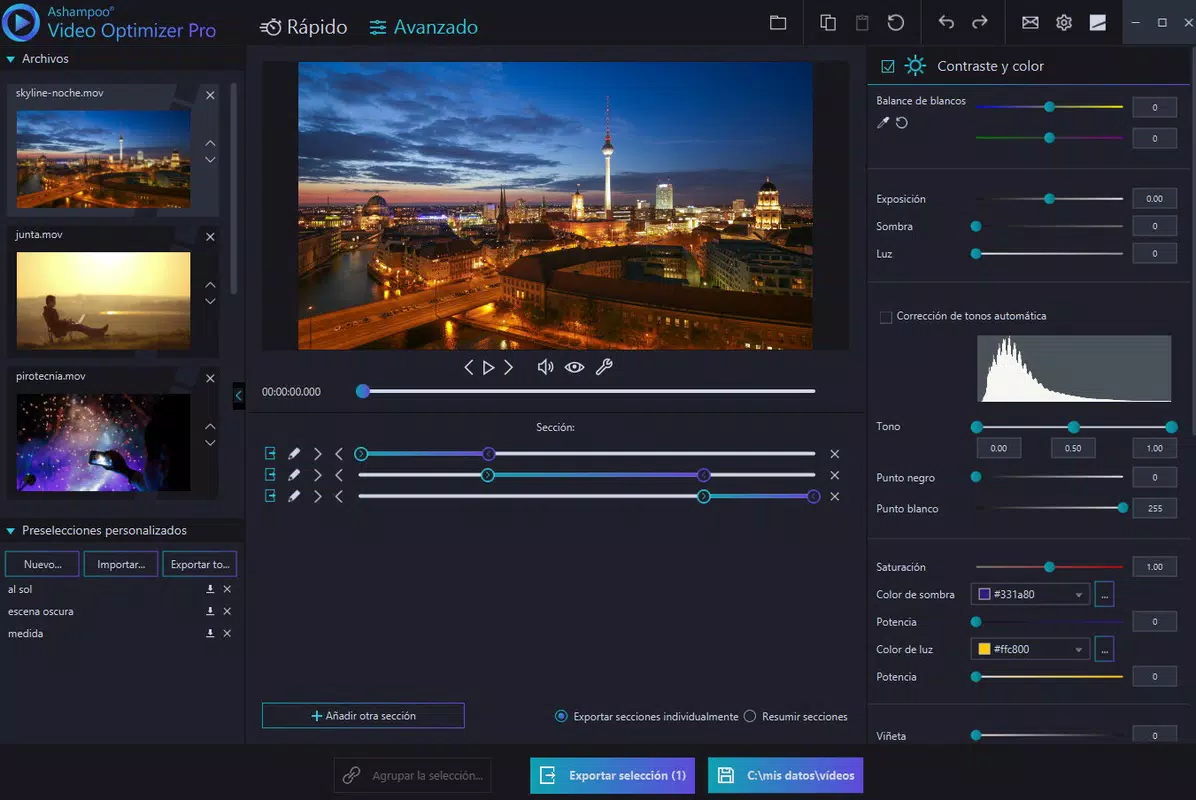
Task: Select Exportar secciones individualmente
Action: pyautogui.click(x=561, y=716)
